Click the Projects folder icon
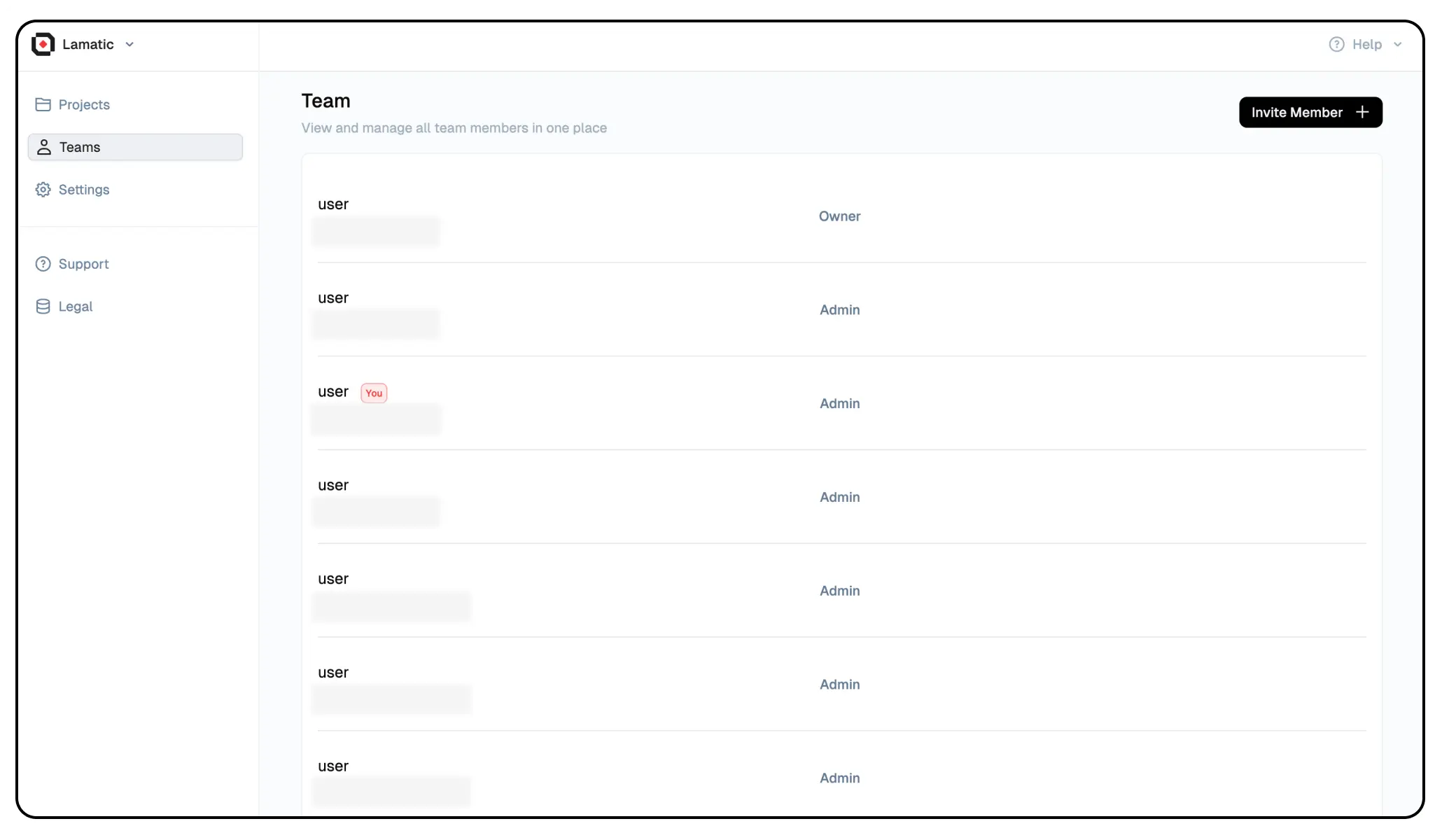 click(x=43, y=104)
